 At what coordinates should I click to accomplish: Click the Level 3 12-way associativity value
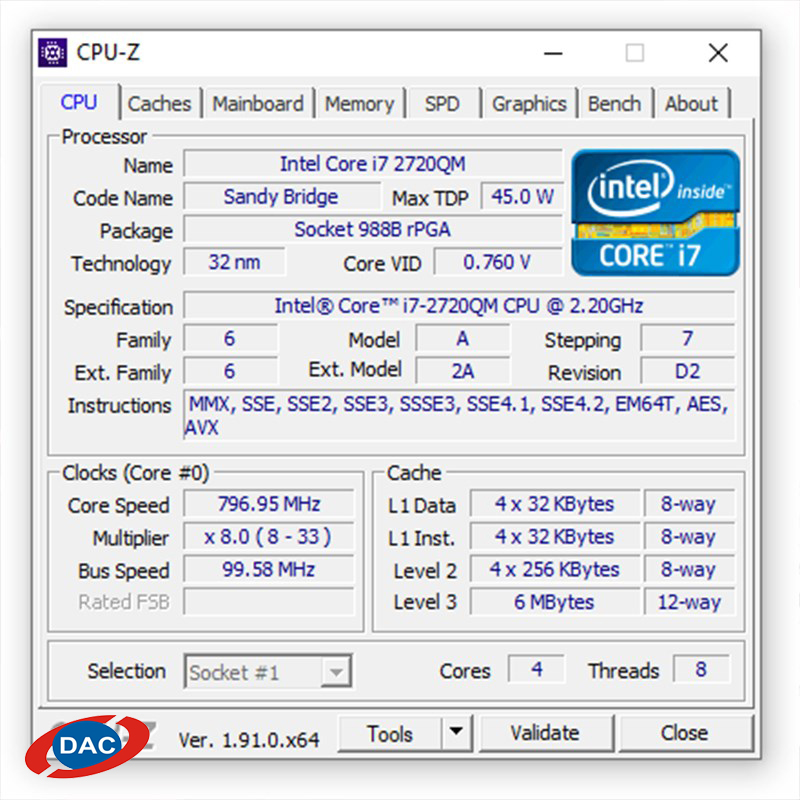pos(689,602)
